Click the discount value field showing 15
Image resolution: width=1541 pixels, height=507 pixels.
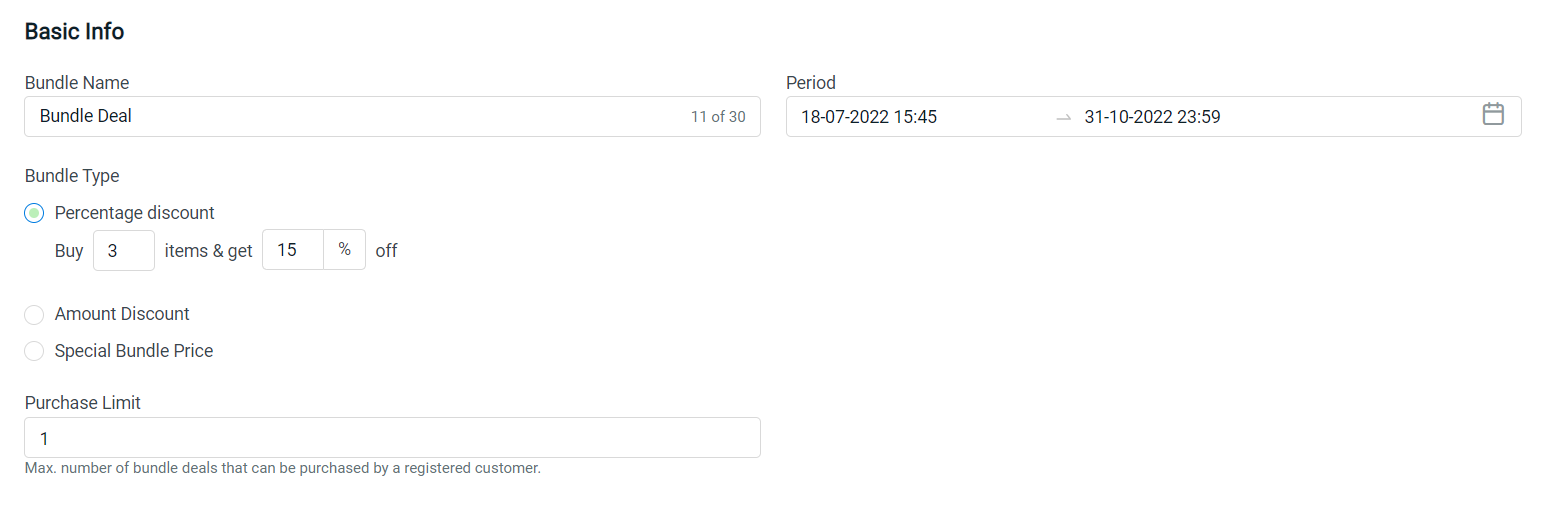point(292,250)
